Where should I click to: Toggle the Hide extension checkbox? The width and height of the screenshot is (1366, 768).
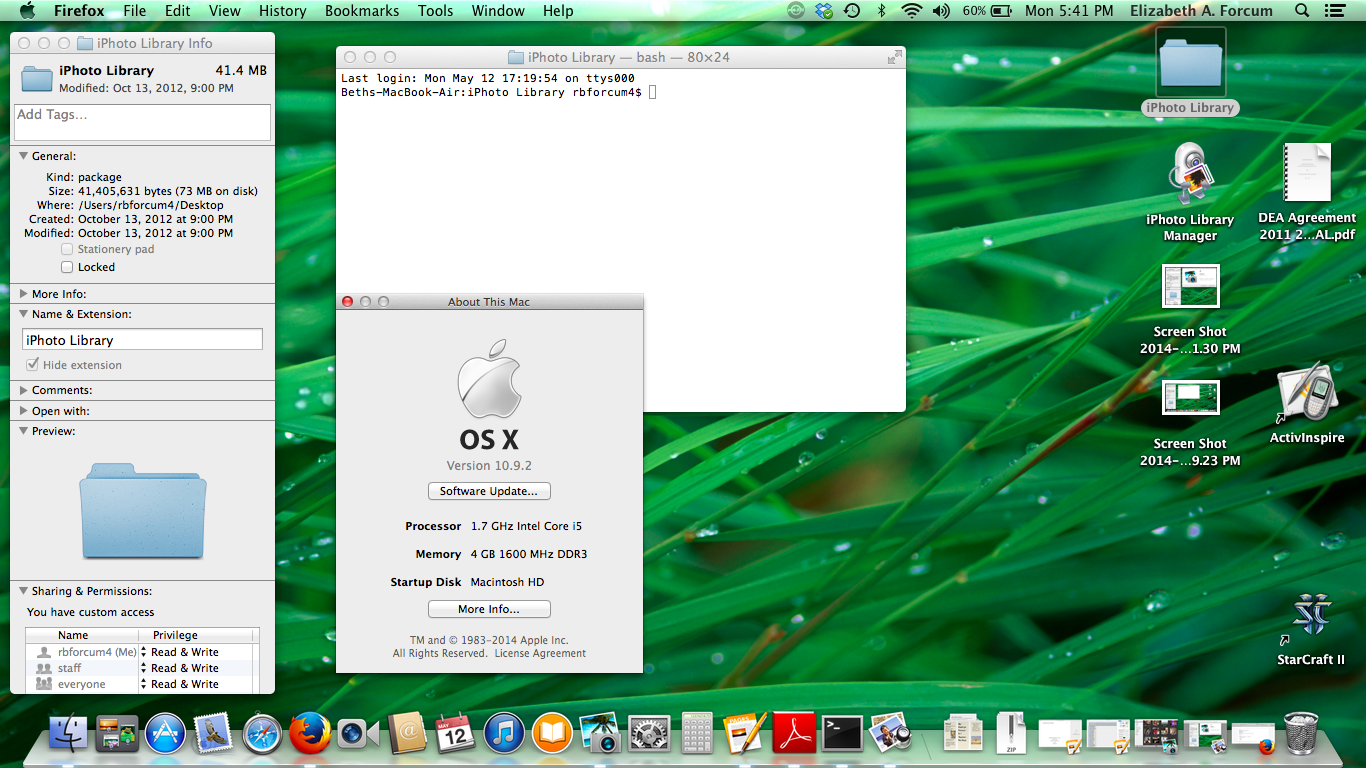[x=33, y=365]
